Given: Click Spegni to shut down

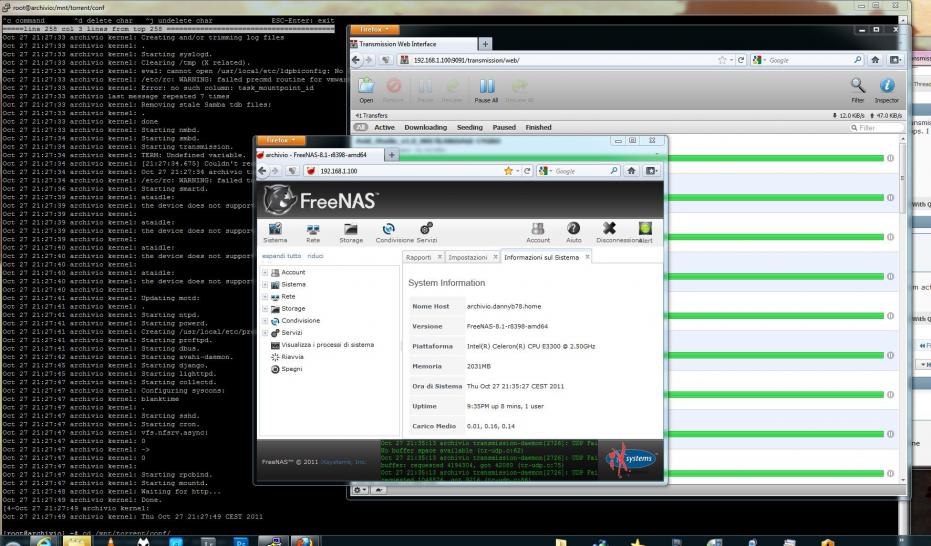Looking at the screenshot, I should (x=287, y=369).
